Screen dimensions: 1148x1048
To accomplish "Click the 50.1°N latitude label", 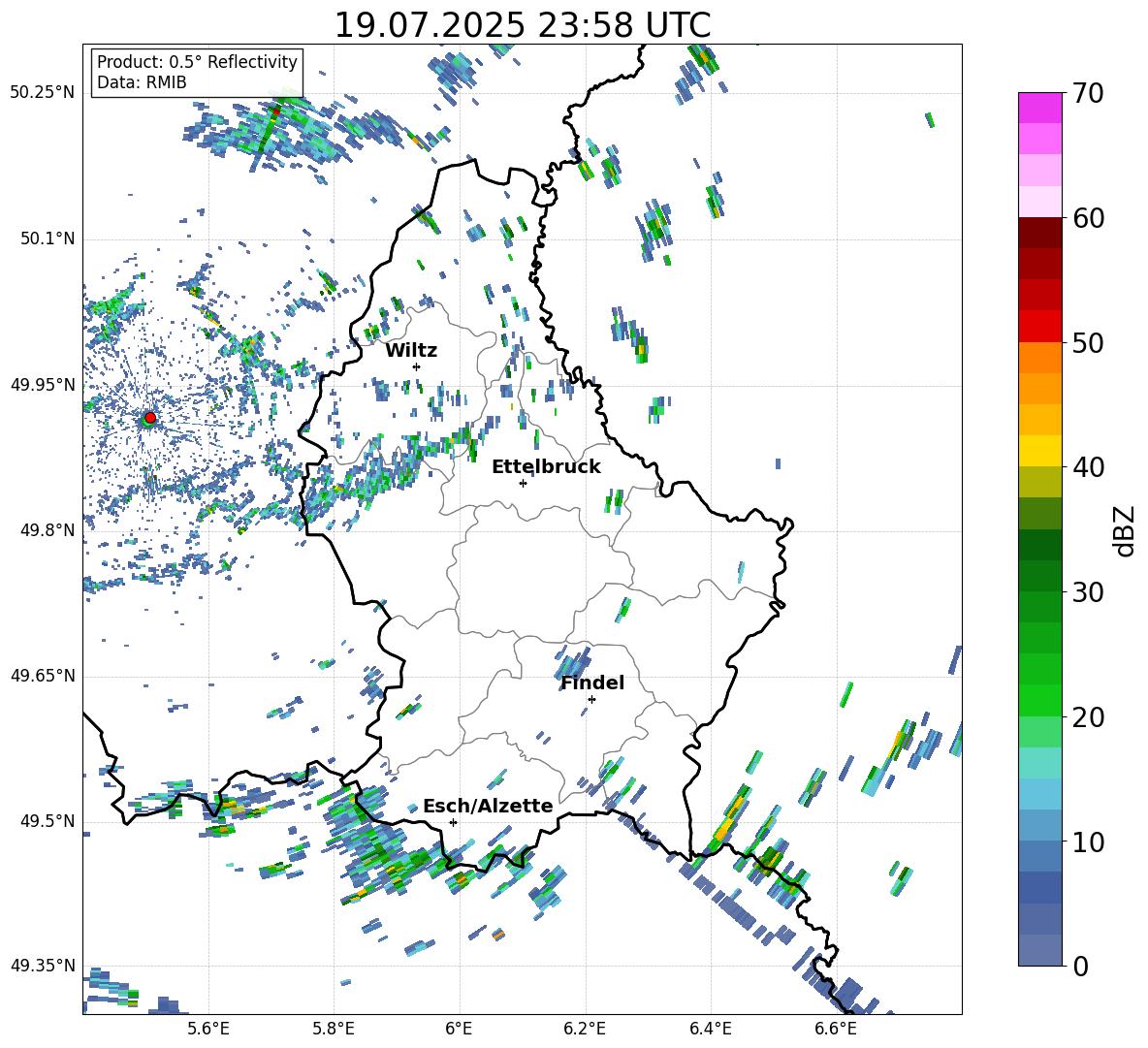I will [x=48, y=238].
